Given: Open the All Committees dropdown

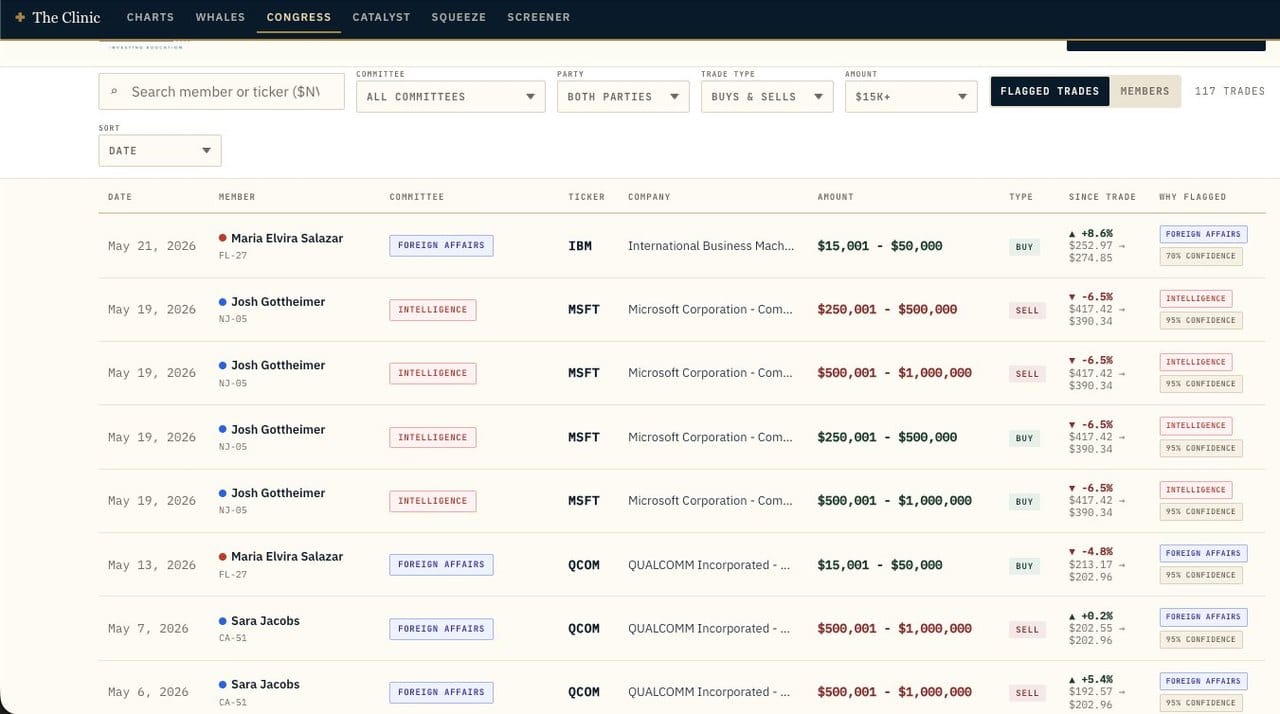Looking at the screenshot, I should (x=450, y=96).
